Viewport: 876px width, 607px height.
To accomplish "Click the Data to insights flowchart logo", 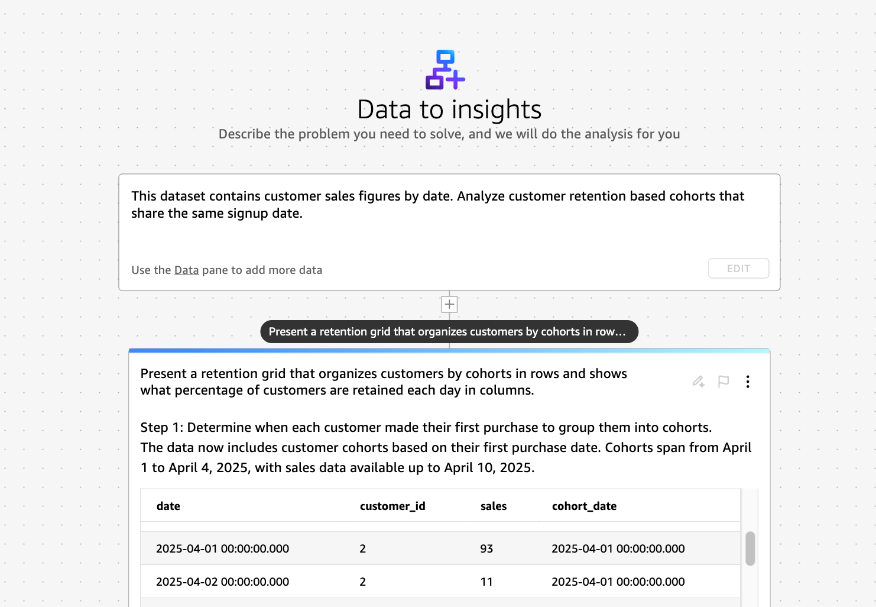I will tap(445, 70).
